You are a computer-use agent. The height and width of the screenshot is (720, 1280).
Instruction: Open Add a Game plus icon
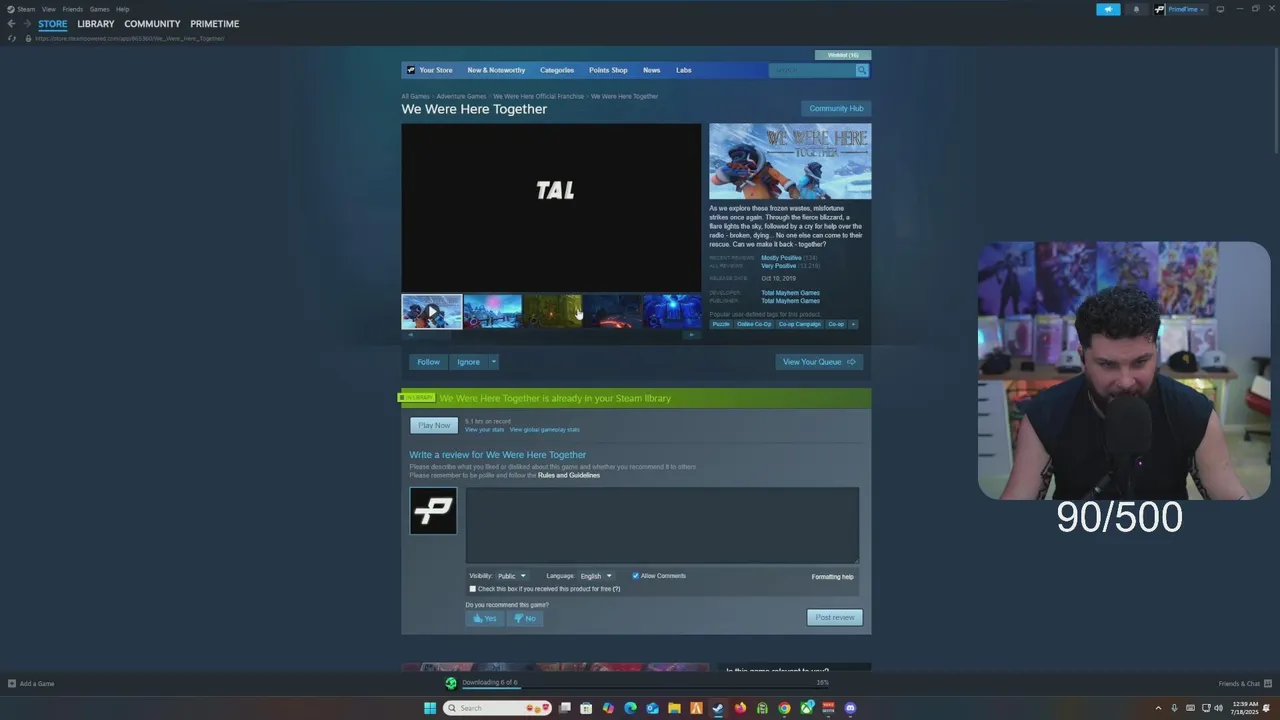(12, 684)
